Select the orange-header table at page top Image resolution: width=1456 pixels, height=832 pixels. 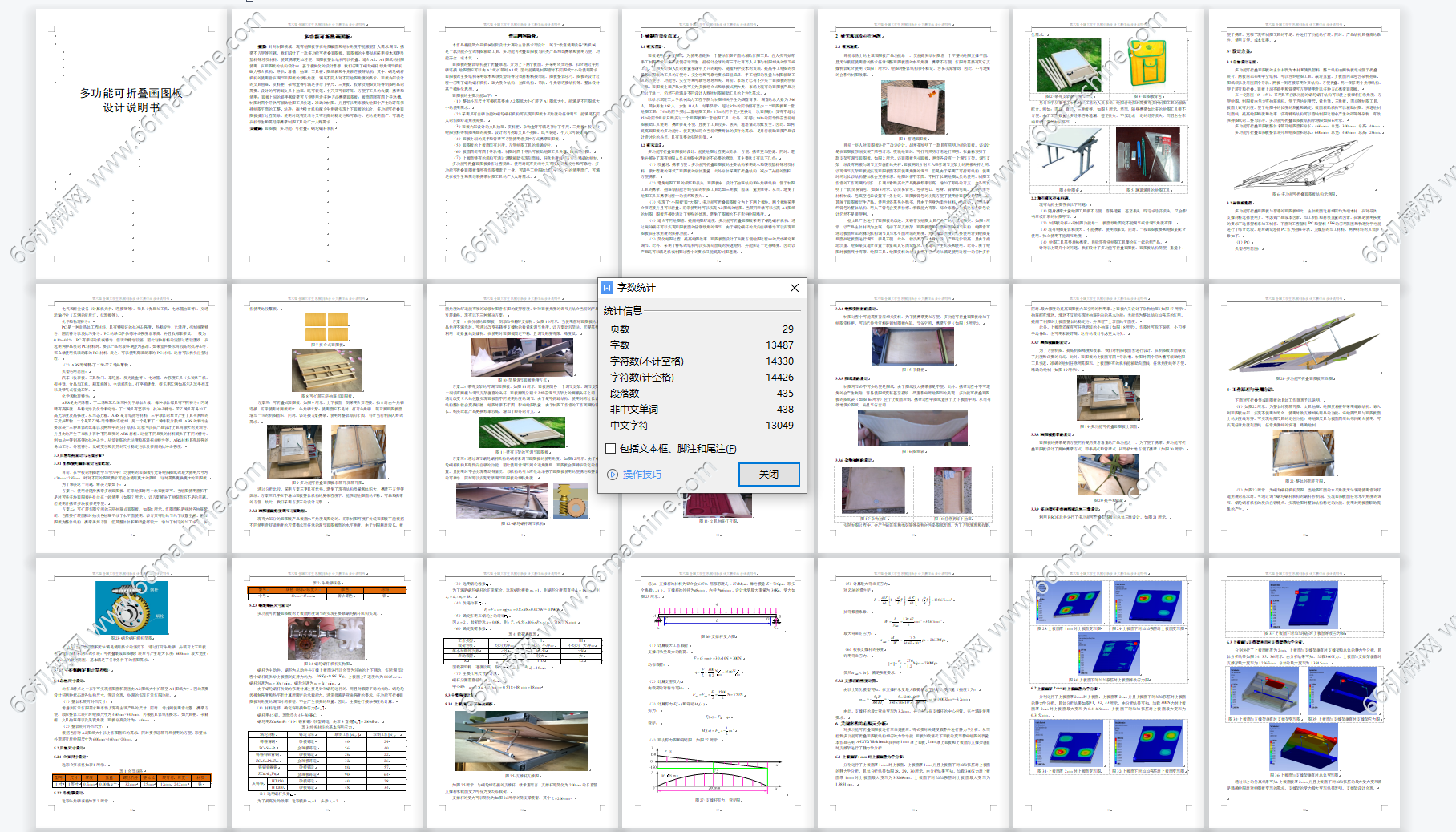pyautogui.click(x=326, y=593)
